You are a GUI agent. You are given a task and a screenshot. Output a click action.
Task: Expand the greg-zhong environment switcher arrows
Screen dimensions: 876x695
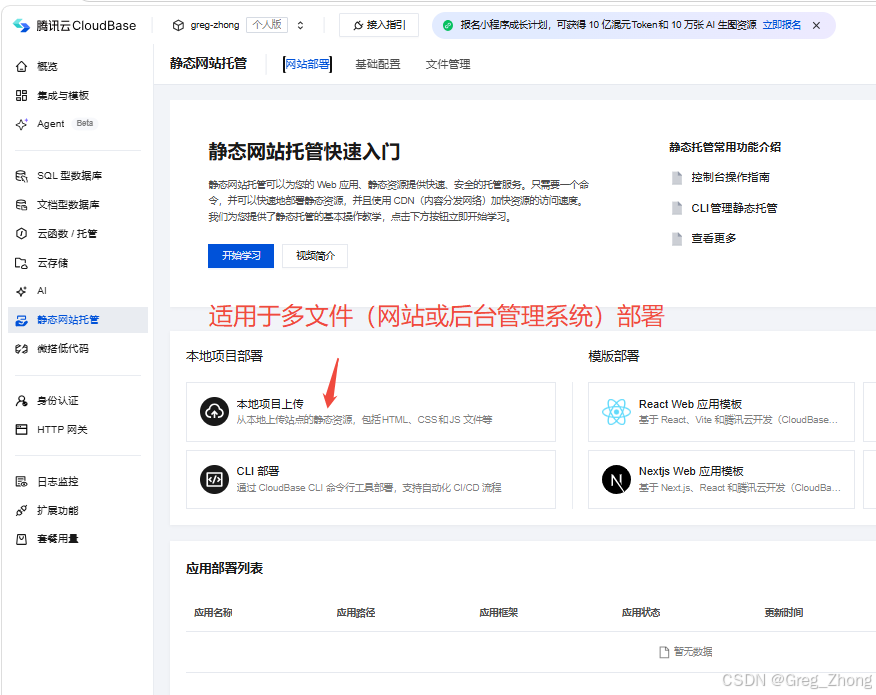point(301,26)
